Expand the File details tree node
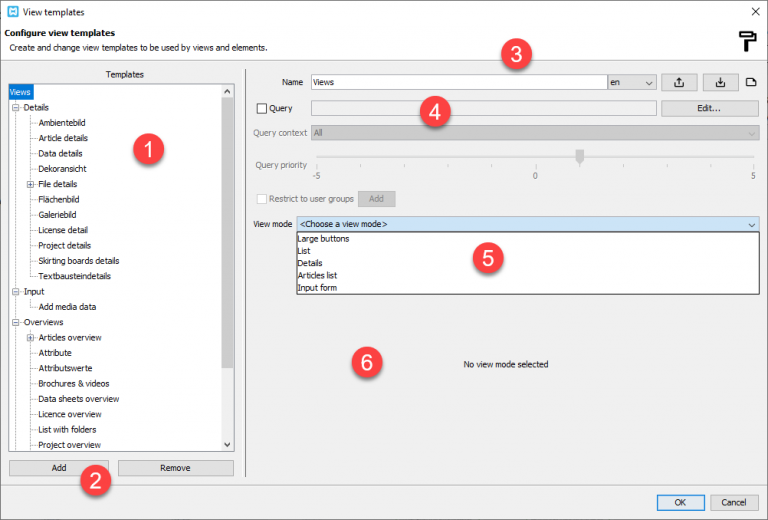 click(30, 184)
